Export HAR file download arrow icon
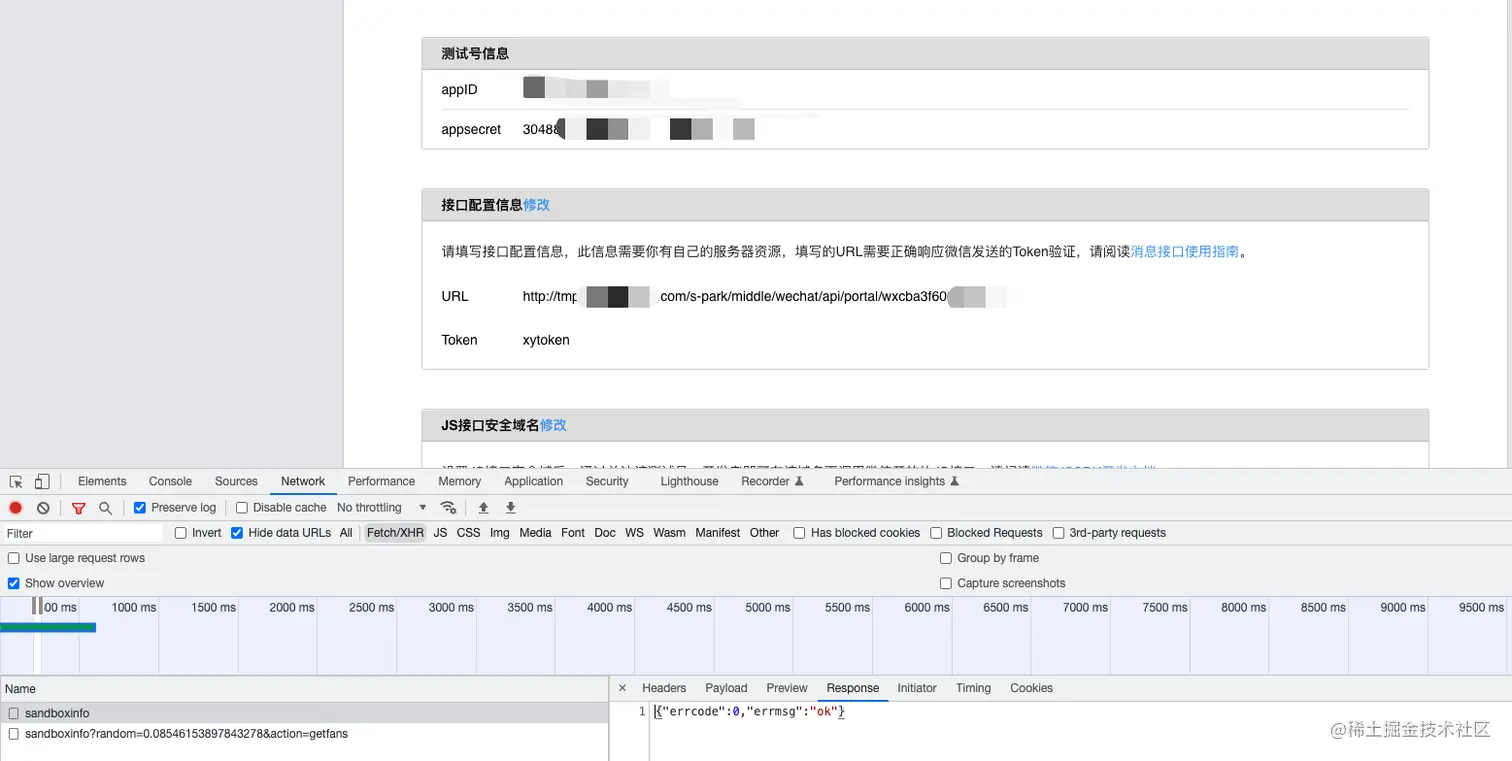Viewport: 1512px width, 761px height. pyautogui.click(x=510, y=508)
